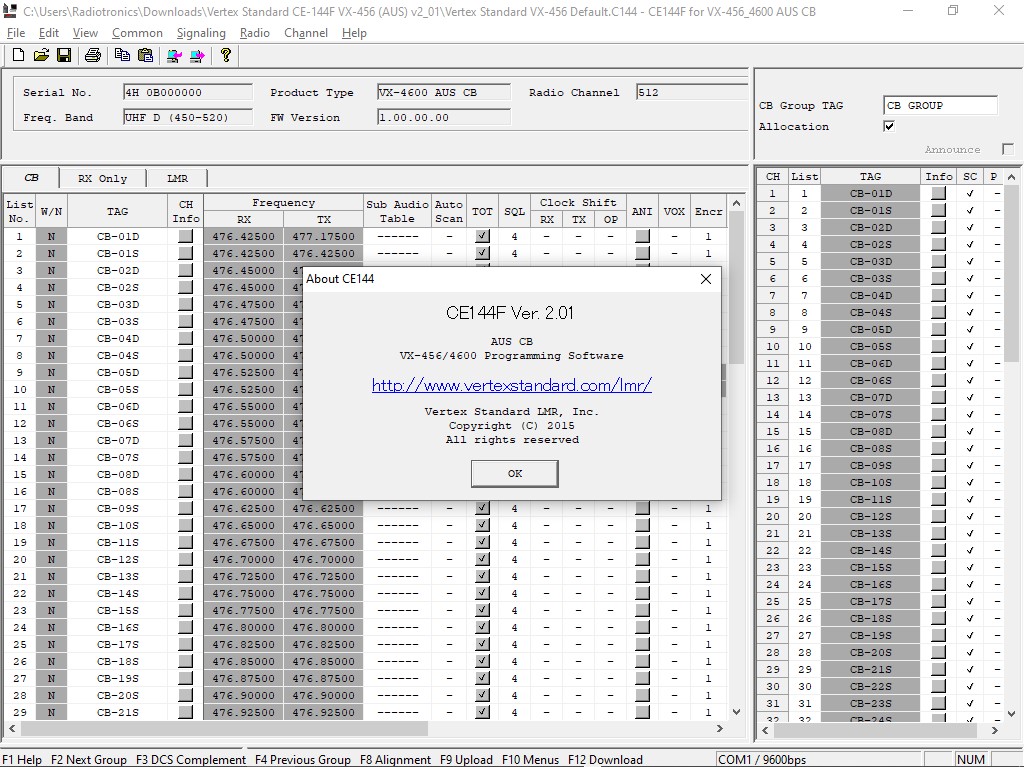Select the CB tab
Image resolution: width=1024 pixels, height=767 pixels.
(x=31, y=178)
